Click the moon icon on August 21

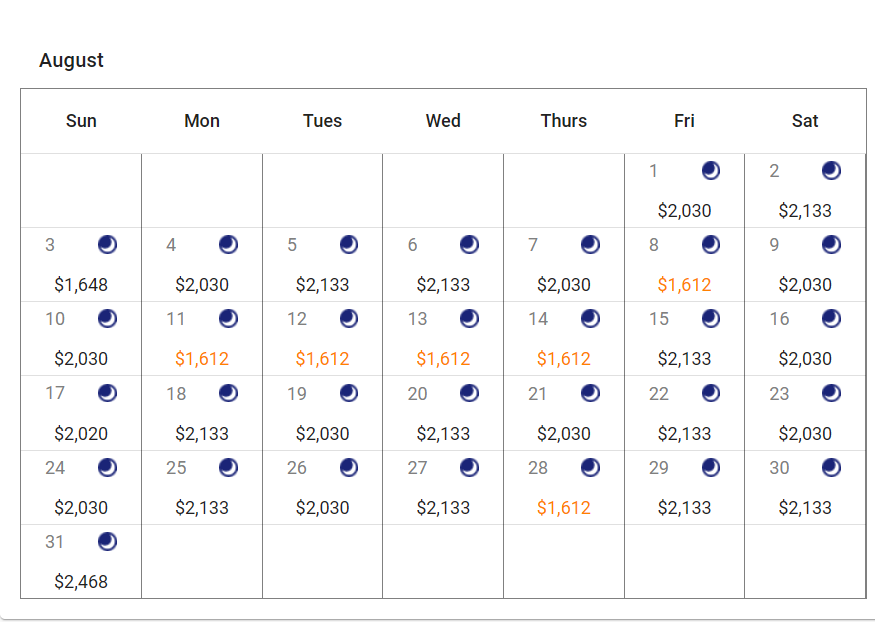pos(590,393)
